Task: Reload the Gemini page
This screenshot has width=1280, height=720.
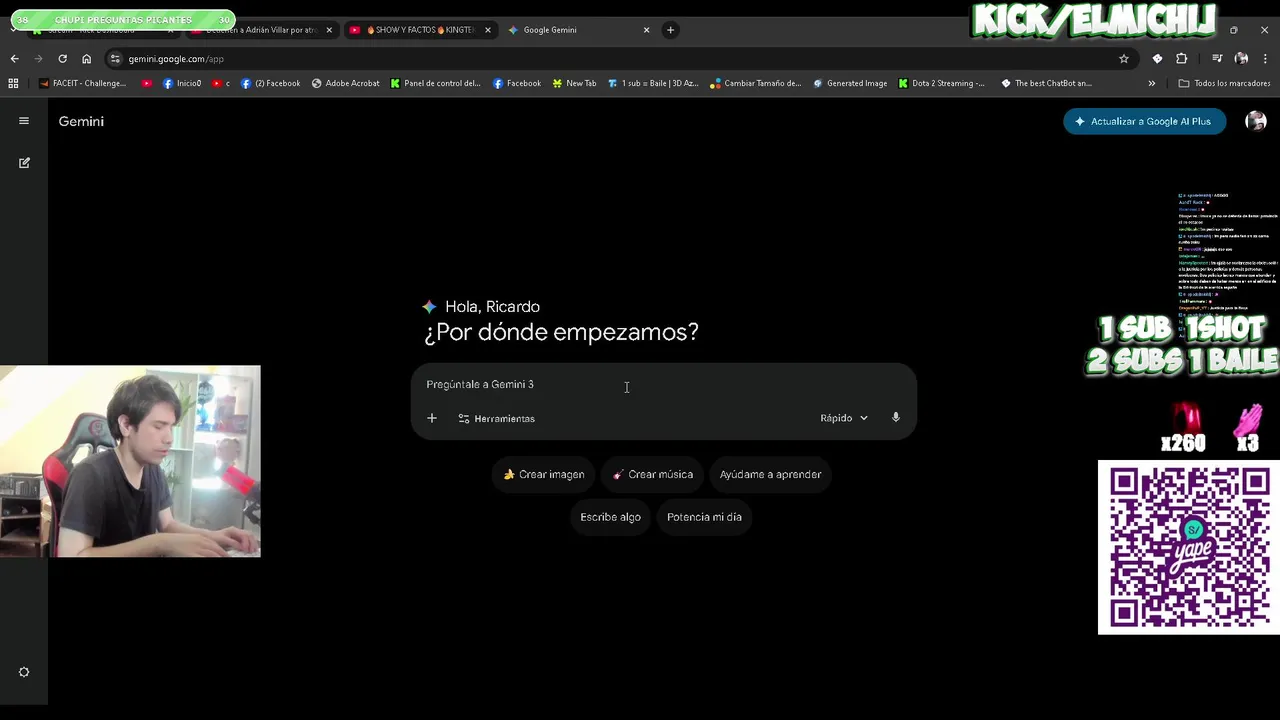Action: tap(62, 59)
